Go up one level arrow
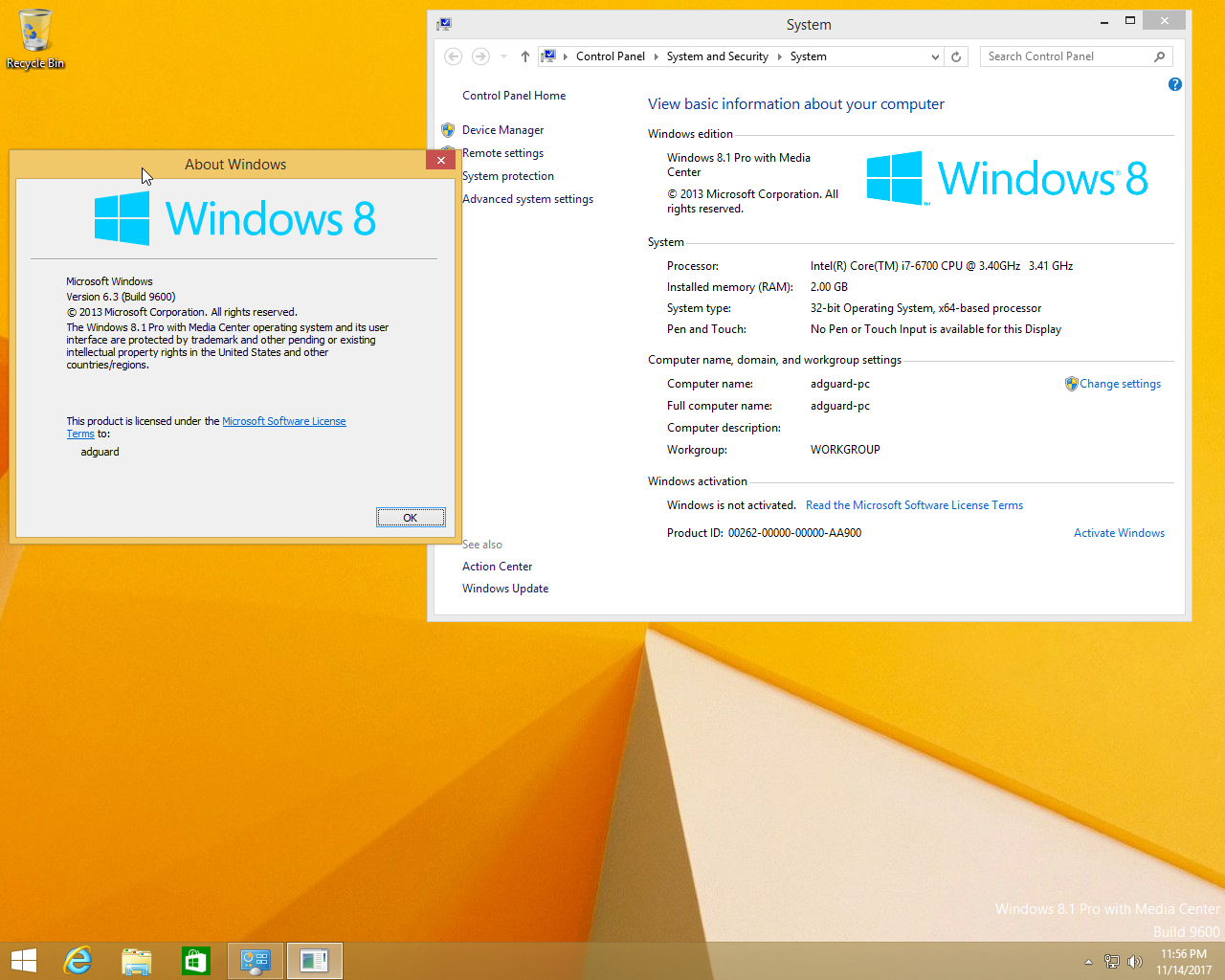The image size is (1225, 980). (x=525, y=56)
